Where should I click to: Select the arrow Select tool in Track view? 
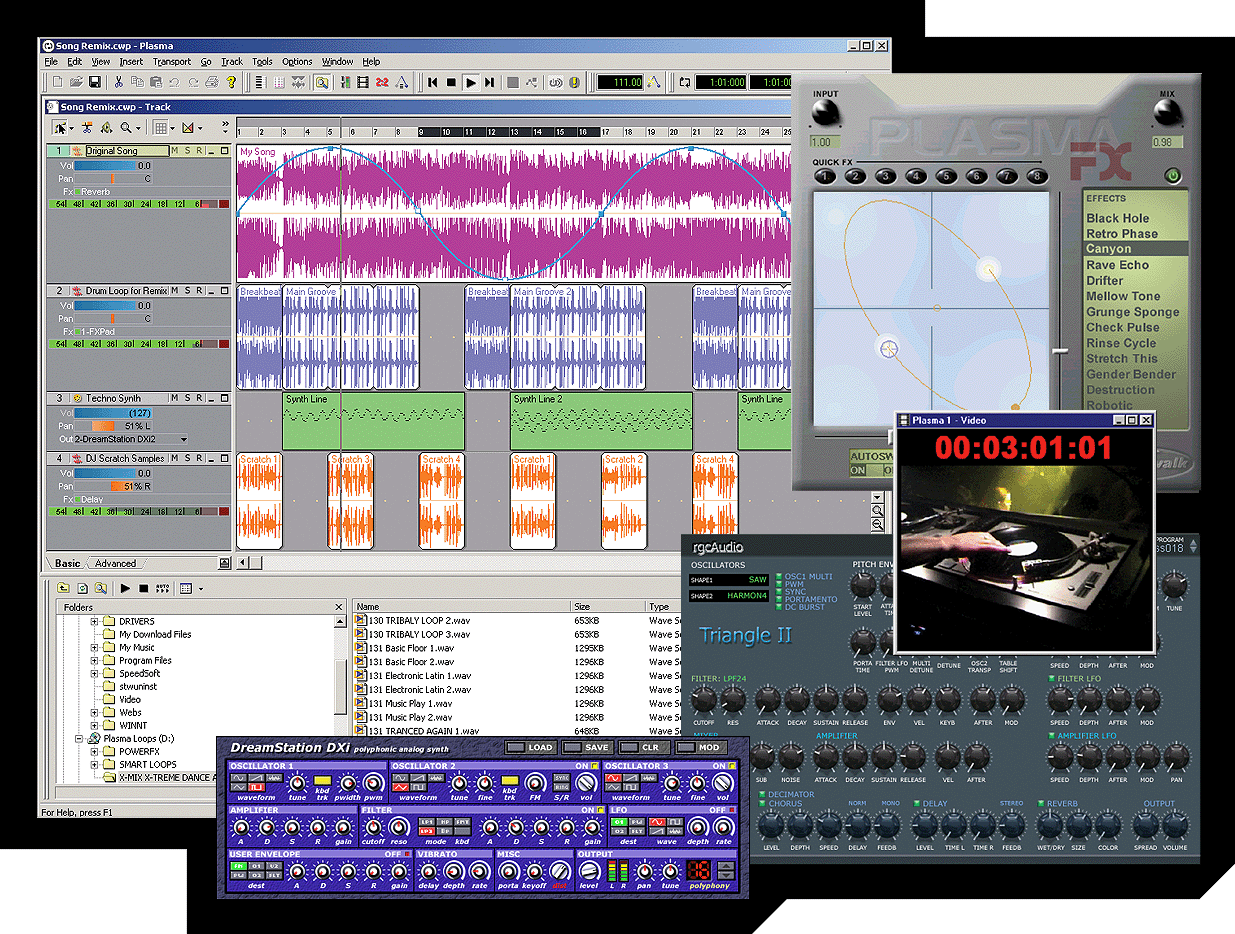[x=61, y=127]
